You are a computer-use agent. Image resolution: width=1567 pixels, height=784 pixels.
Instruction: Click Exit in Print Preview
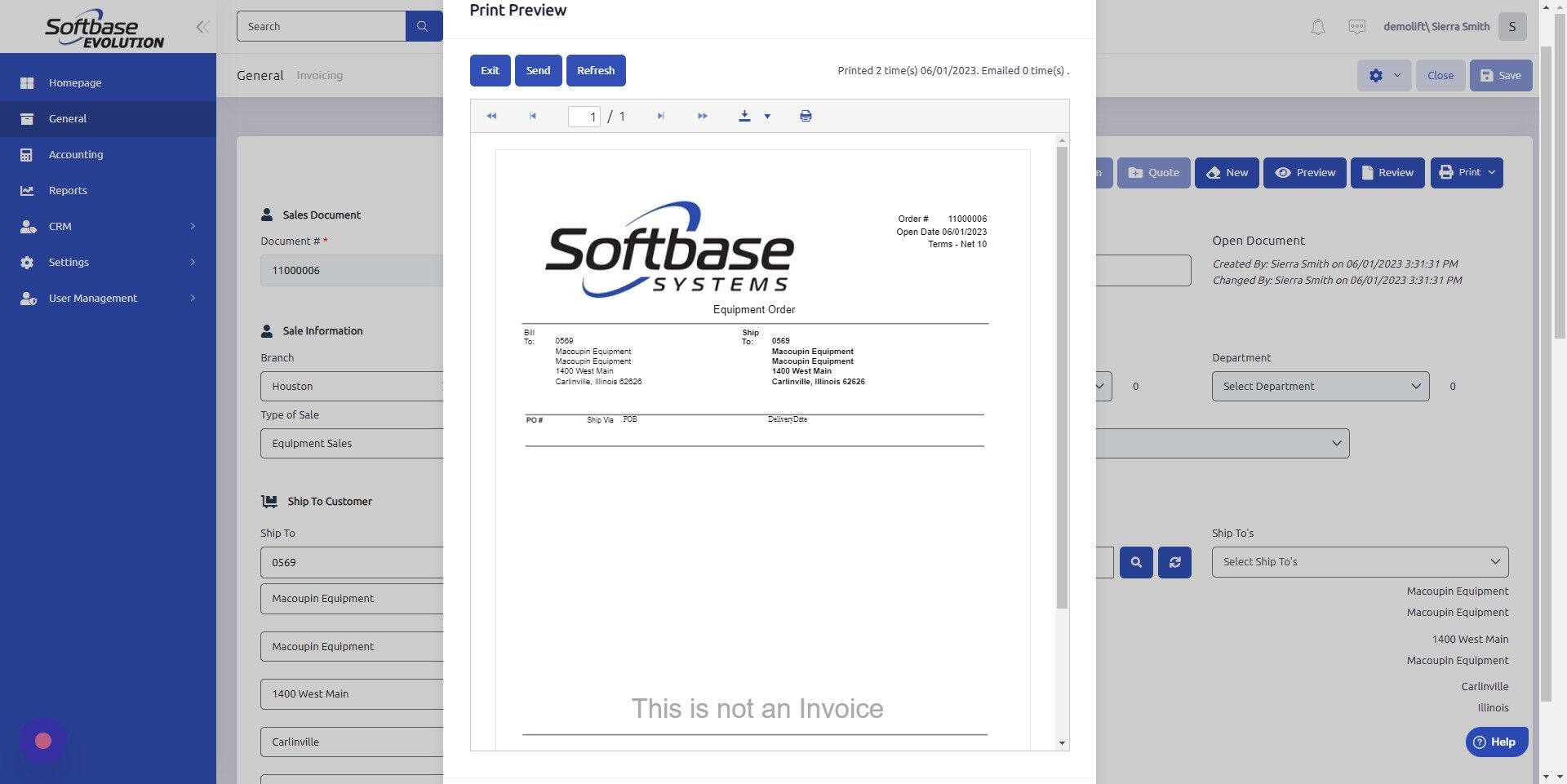[x=490, y=70]
